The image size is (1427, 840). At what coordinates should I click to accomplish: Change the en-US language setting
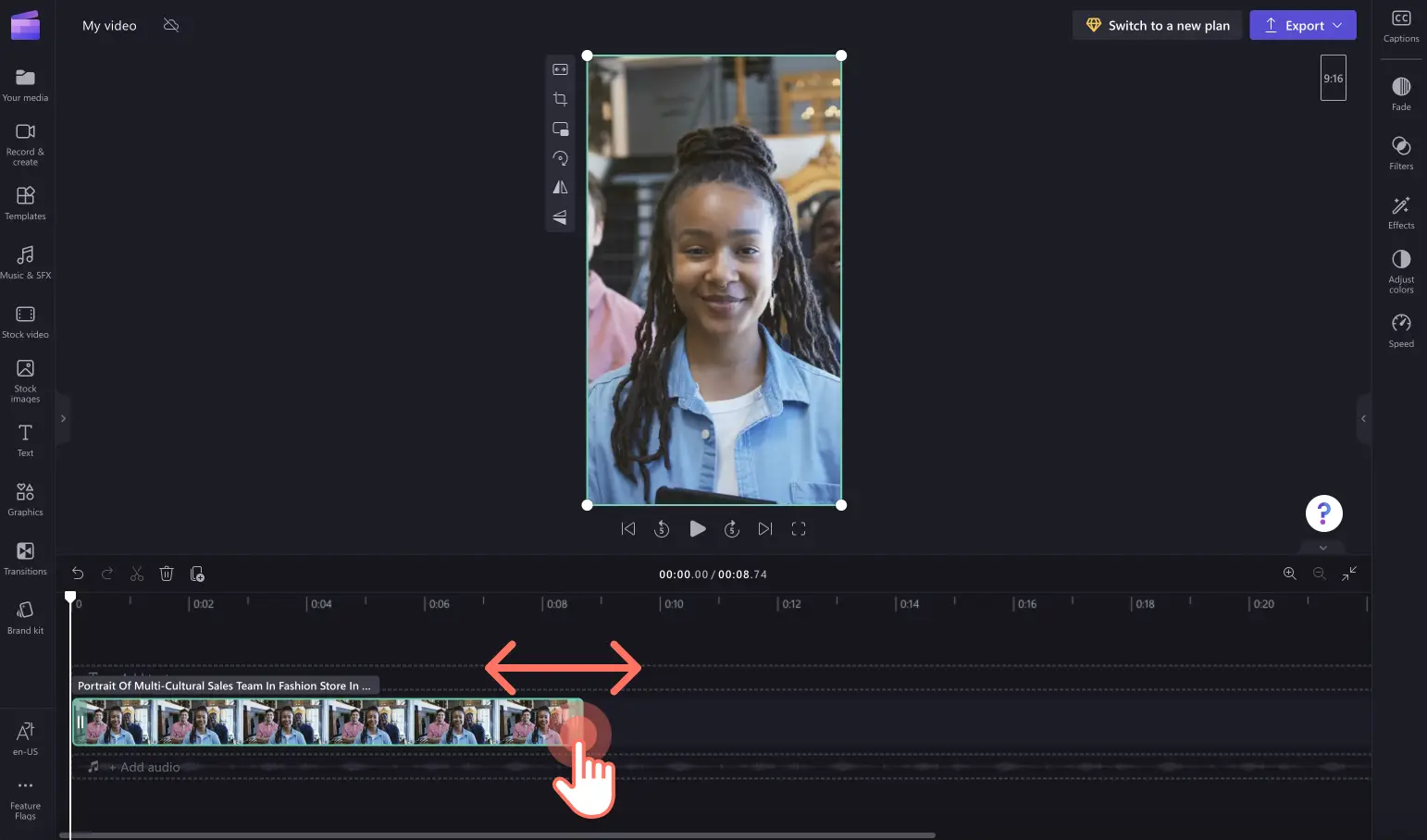tap(25, 739)
